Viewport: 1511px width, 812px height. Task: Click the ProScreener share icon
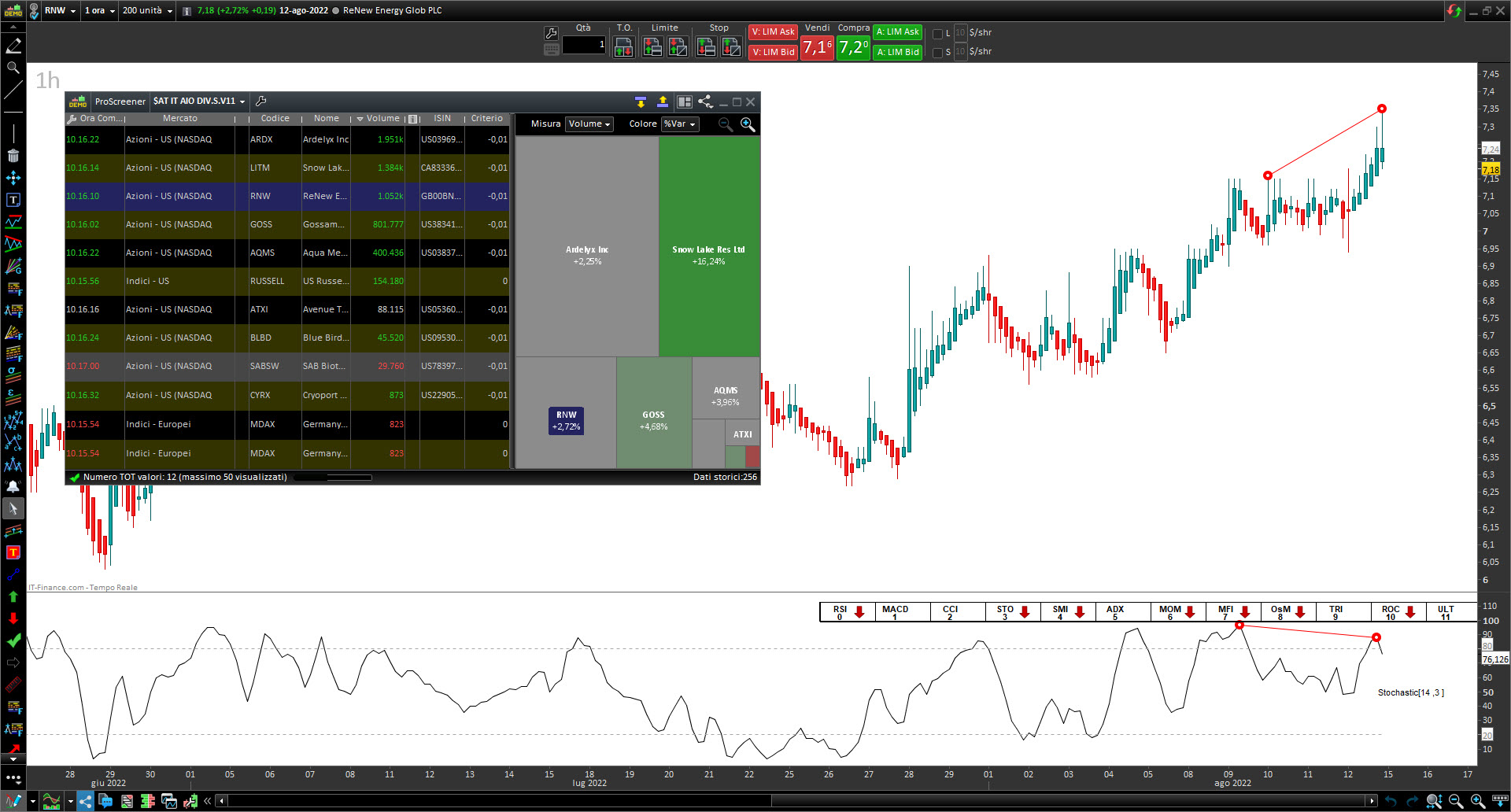[705, 101]
